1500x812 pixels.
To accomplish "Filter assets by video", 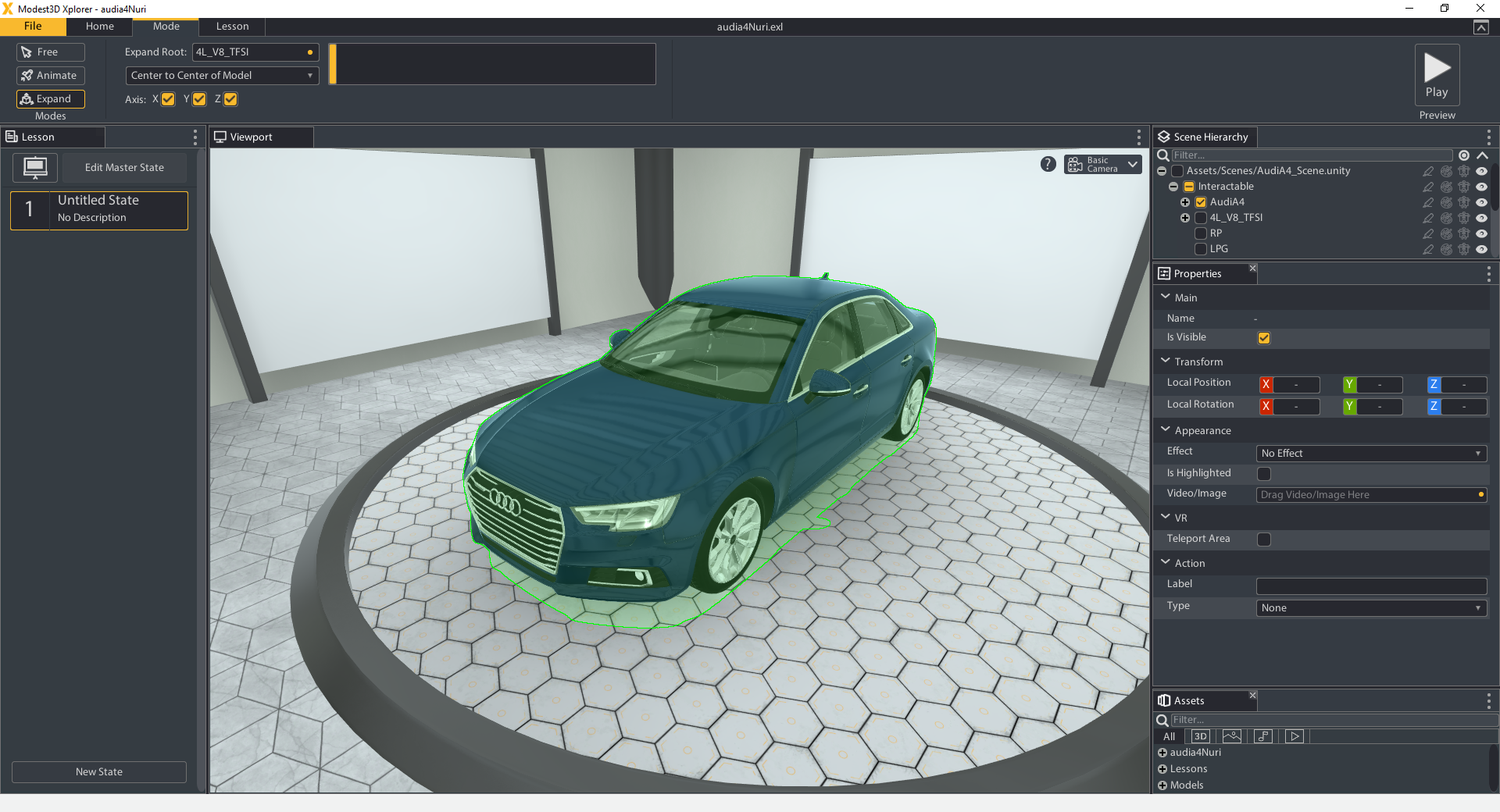I will click(x=1295, y=736).
